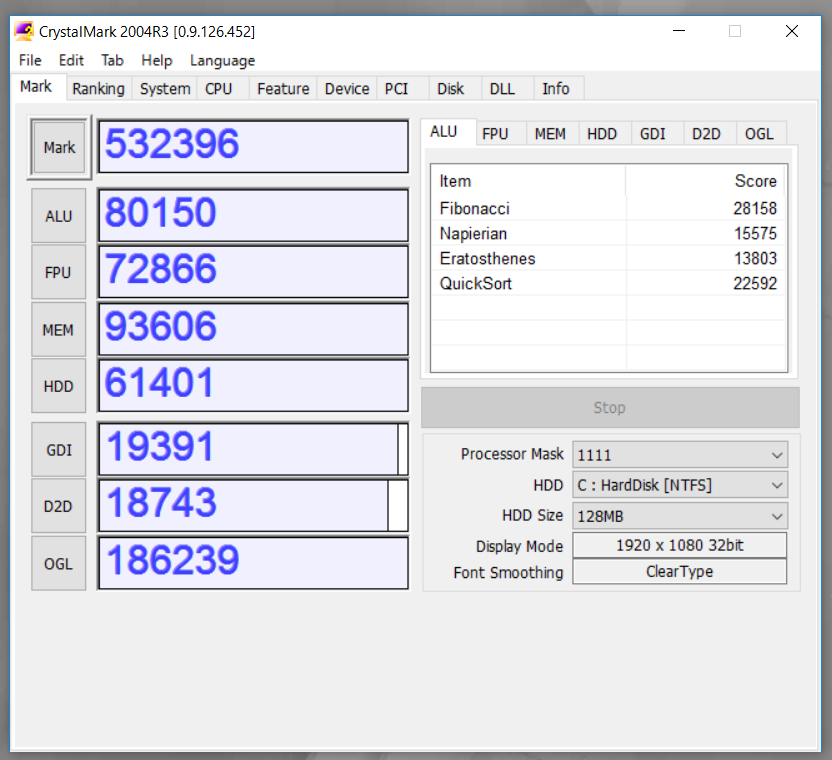
Task: Click QuickSort score value 22592
Action: [755, 283]
